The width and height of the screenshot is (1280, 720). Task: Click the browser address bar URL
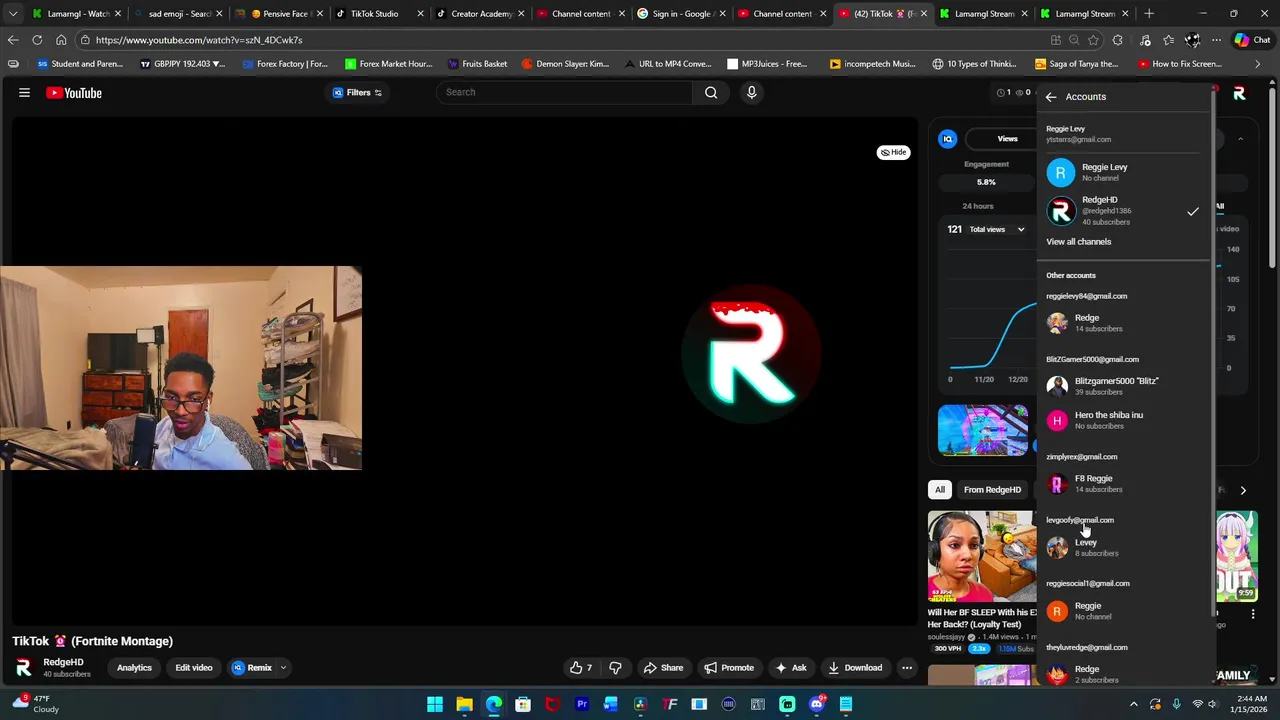point(199,40)
